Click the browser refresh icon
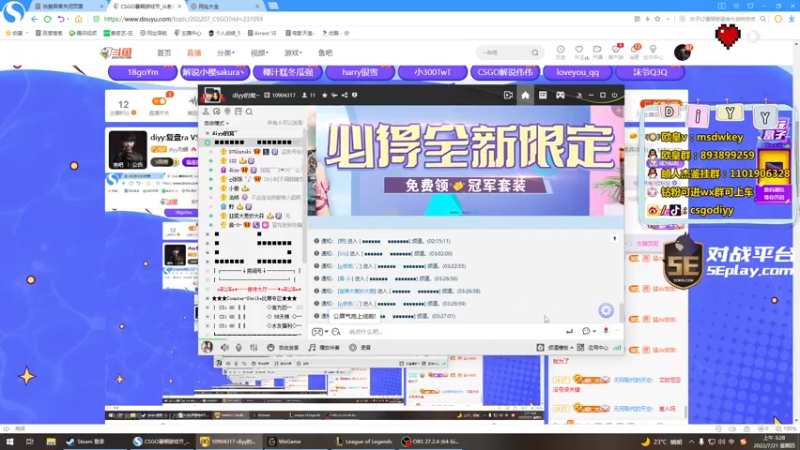This screenshot has height=450, width=800. click(x=47, y=19)
